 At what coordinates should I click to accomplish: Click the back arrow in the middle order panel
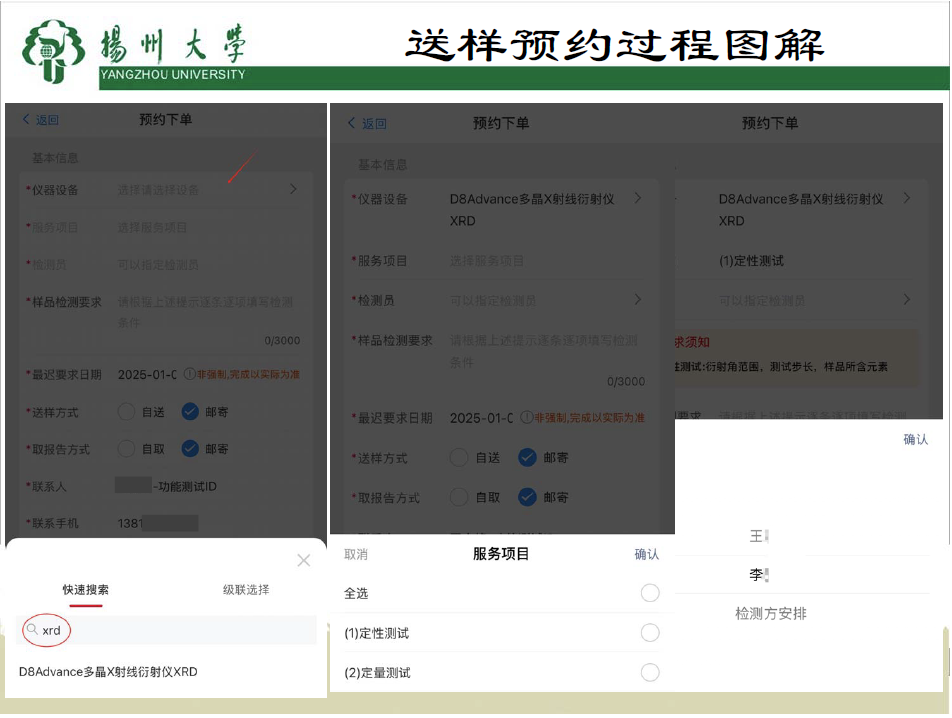pyautogui.click(x=352, y=123)
